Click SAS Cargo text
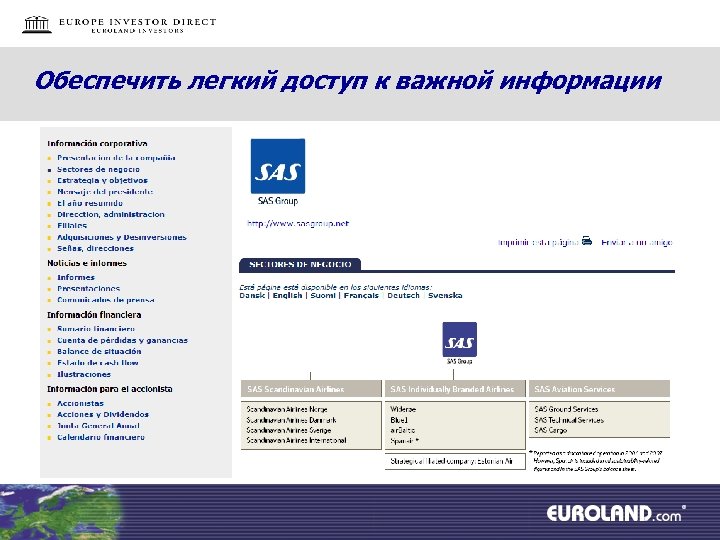Image resolution: width=720 pixels, height=540 pixels. point(551,430)
